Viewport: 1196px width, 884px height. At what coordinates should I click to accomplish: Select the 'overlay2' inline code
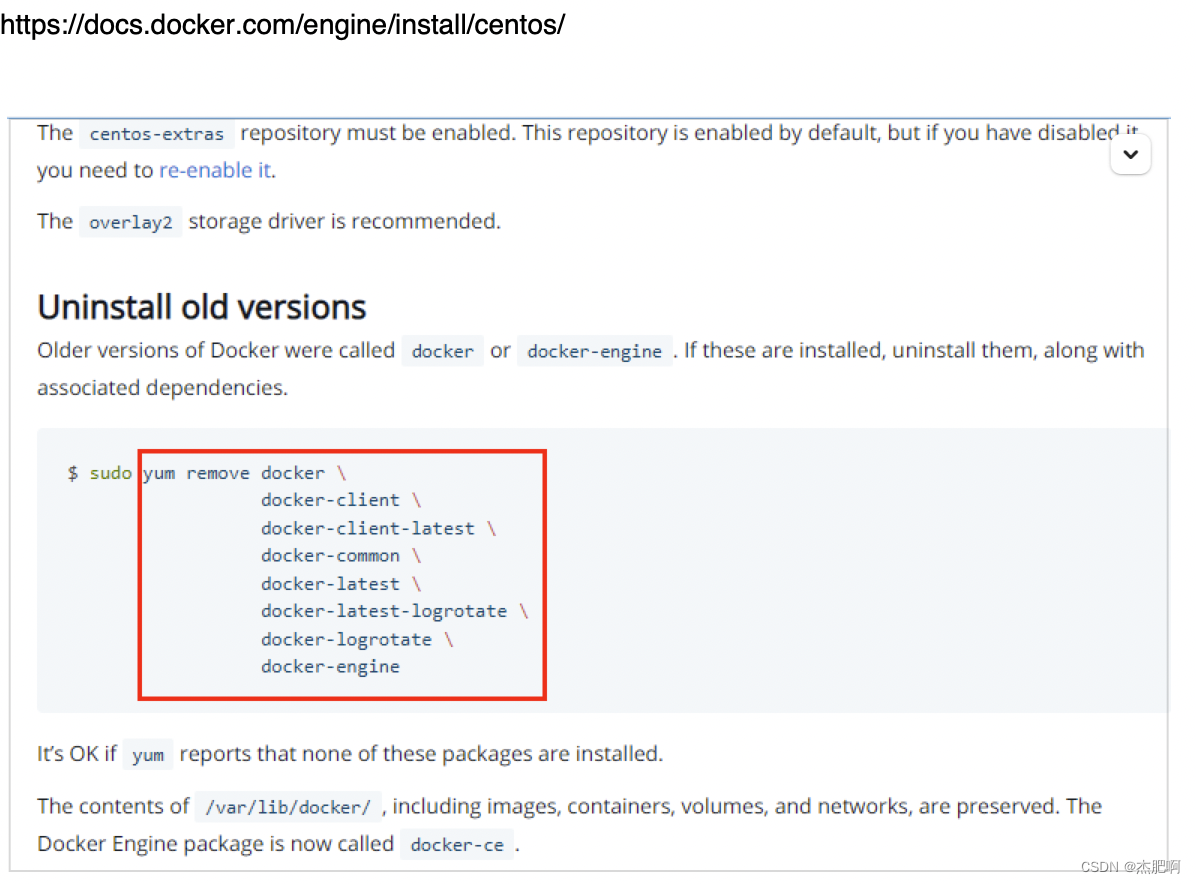point(130,223)
